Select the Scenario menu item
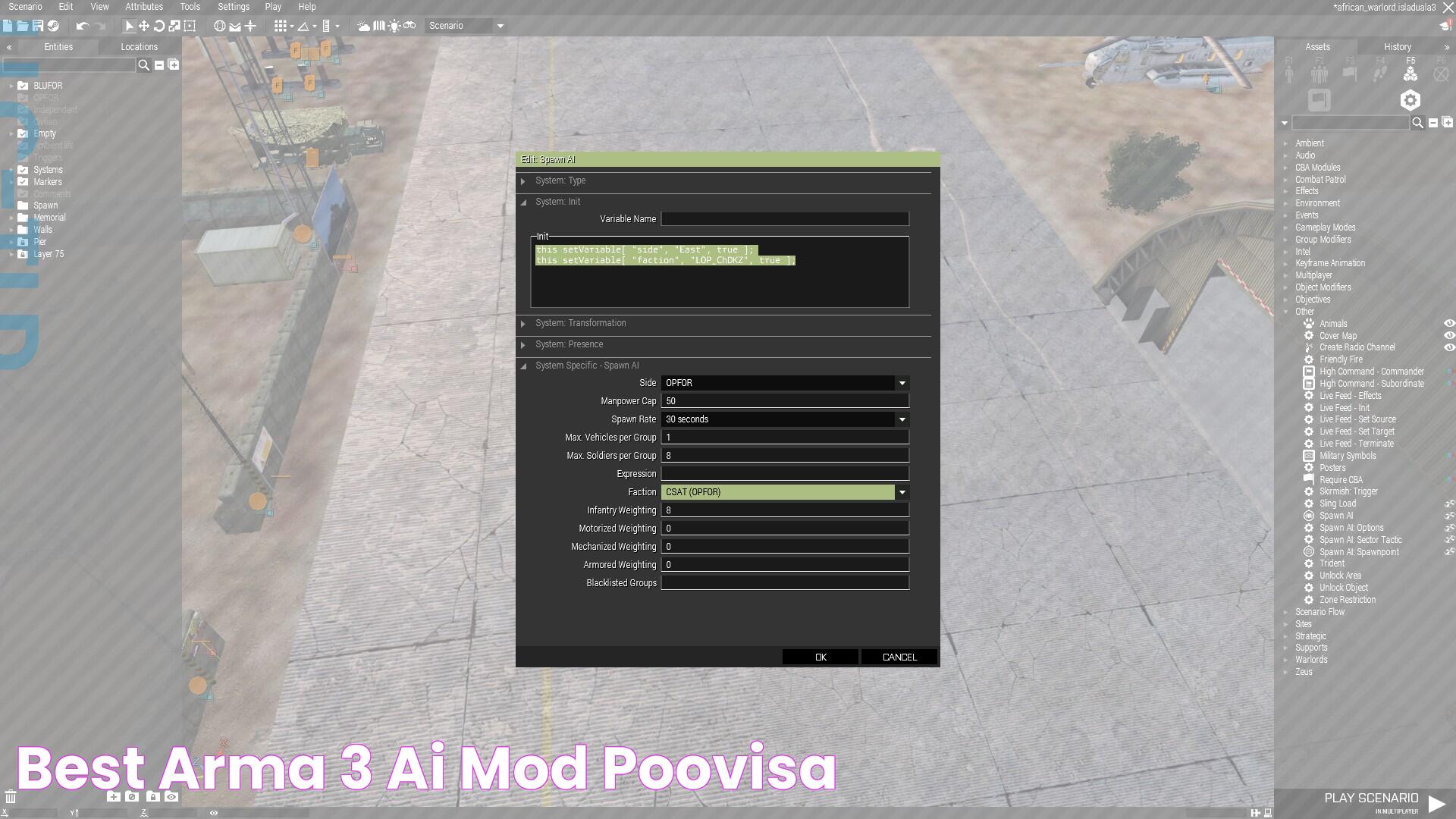This screenshot has width=1456, height=819. coord(23,7)
